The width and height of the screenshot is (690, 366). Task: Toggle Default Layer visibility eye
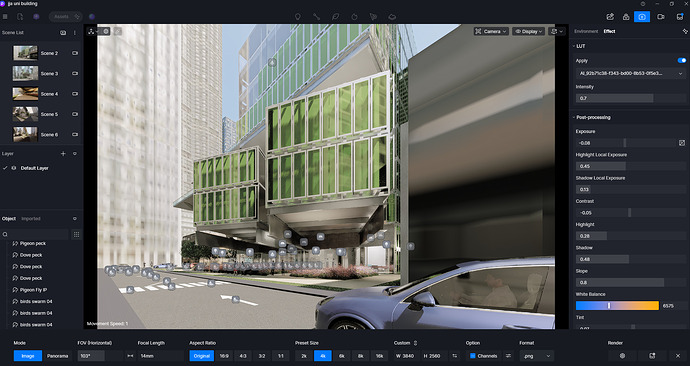pyautogui.click(x=14, y=168)
